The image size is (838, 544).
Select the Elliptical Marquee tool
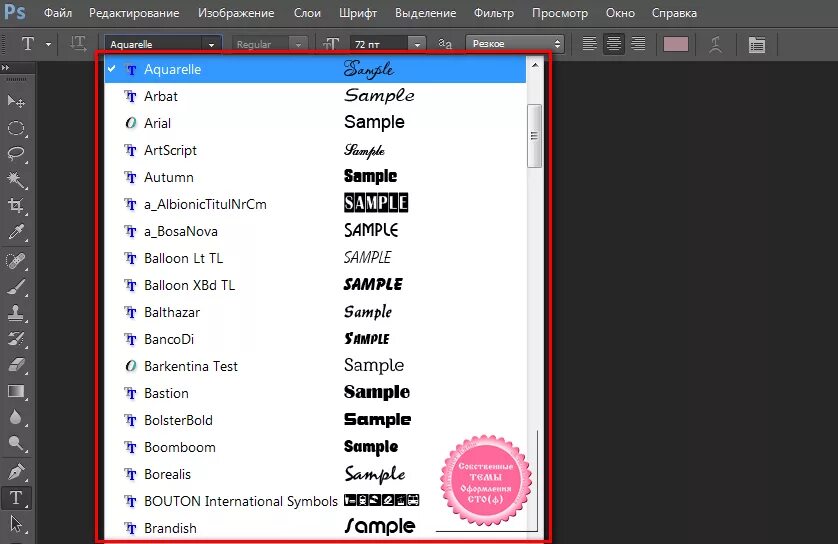coord(16,128)
